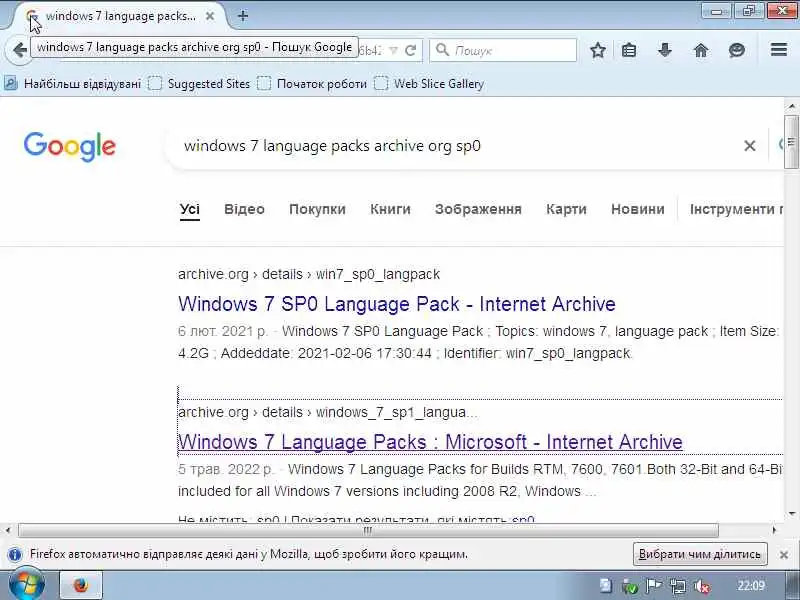Select the windows 7 language packs tab
This screenshot has width=800, height=600.
click(x=120, y=16)
